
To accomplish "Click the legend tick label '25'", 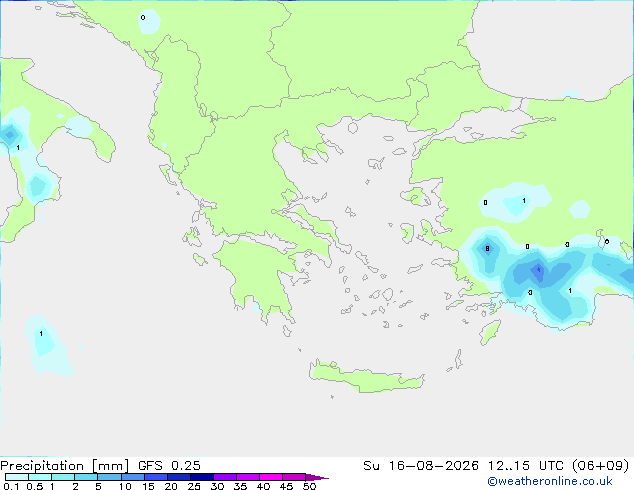I will pyautogui.click(x=194, y=486).
